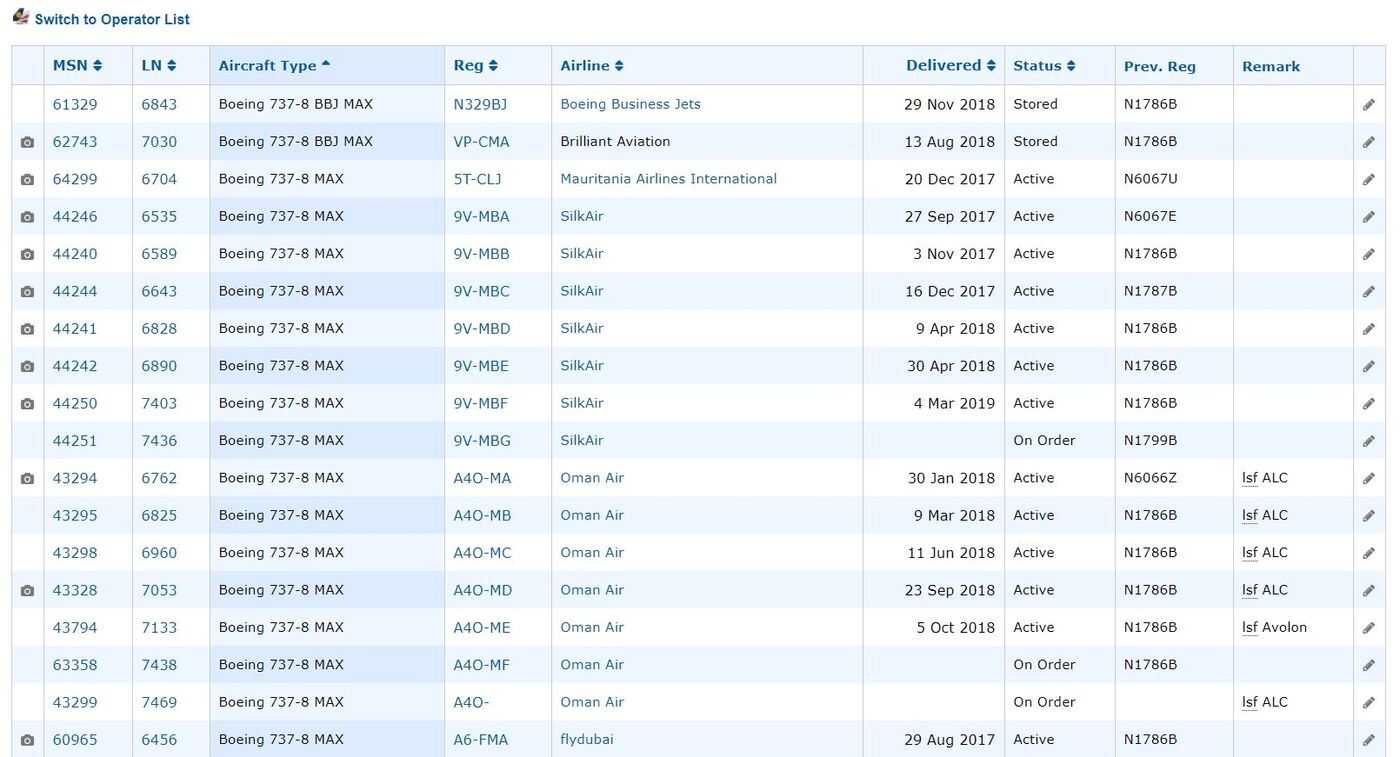View photos for A6-FMA flydubai row
Image resolution: width=1400 pixels, height=757 pixels.
tap(27, 741)
